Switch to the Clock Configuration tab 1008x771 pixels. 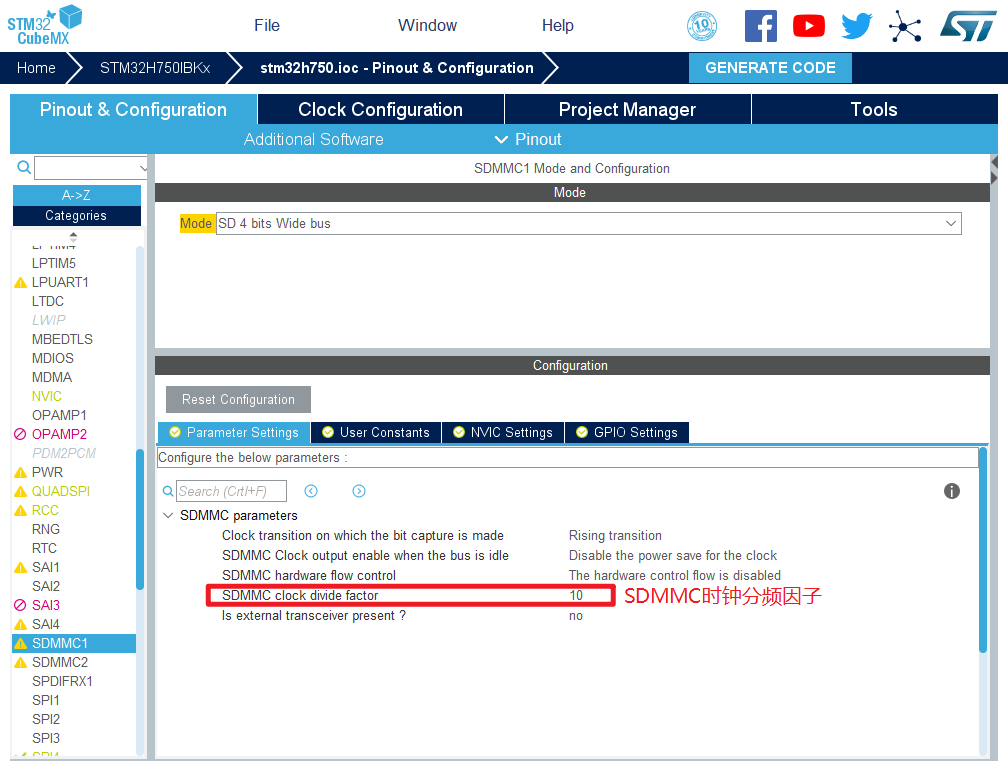point(380,110)
